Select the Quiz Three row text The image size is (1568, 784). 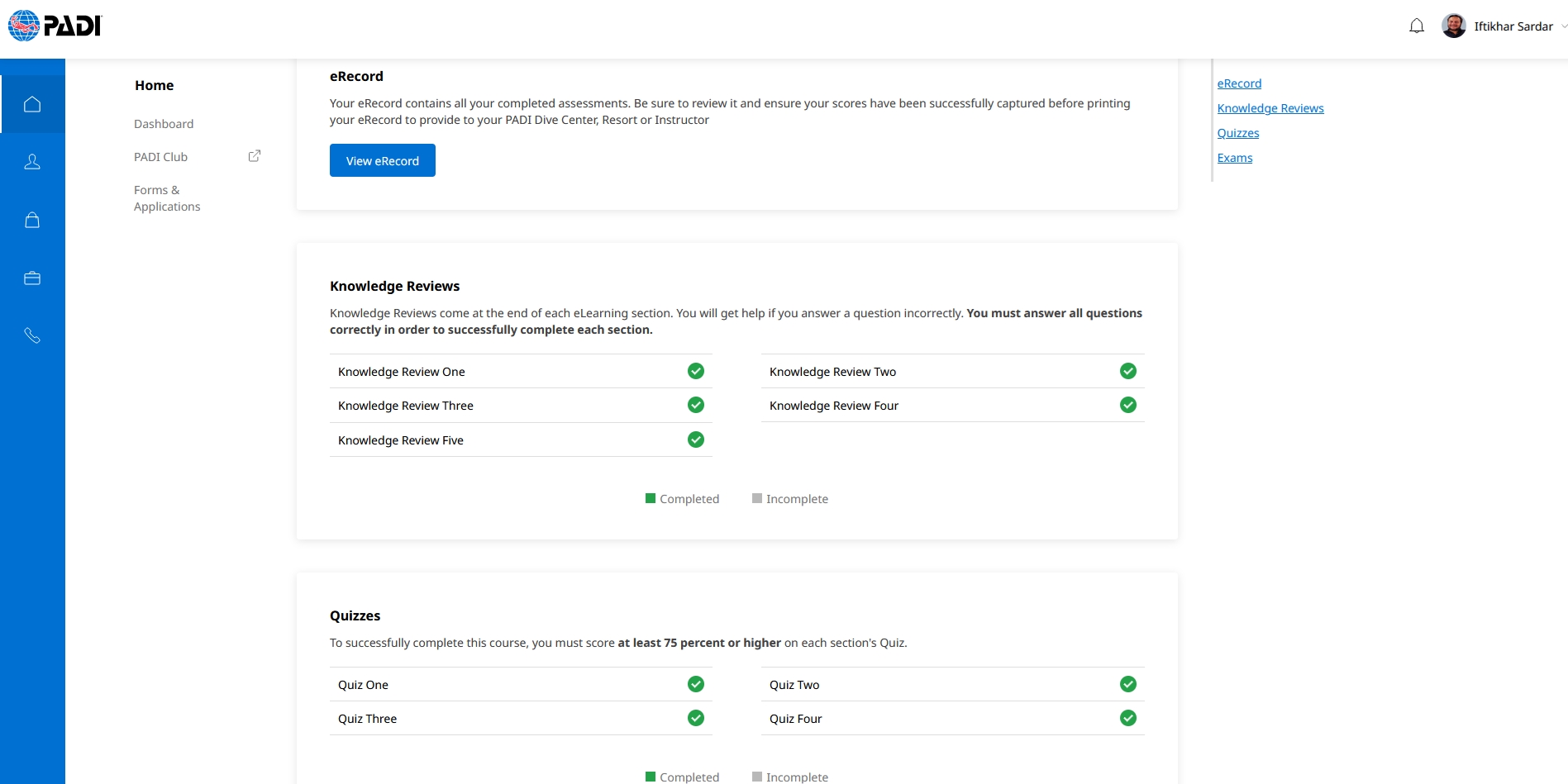pyautogui.click(x=367, y=719)
